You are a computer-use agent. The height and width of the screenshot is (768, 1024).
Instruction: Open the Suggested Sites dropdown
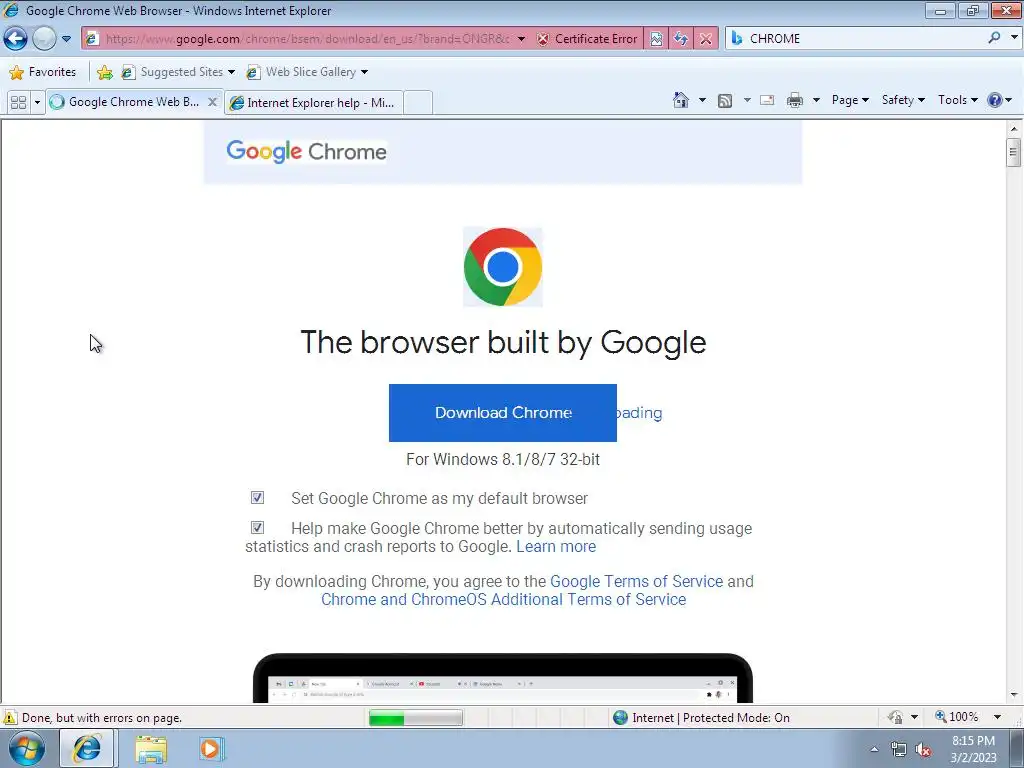tap(178, 72)
